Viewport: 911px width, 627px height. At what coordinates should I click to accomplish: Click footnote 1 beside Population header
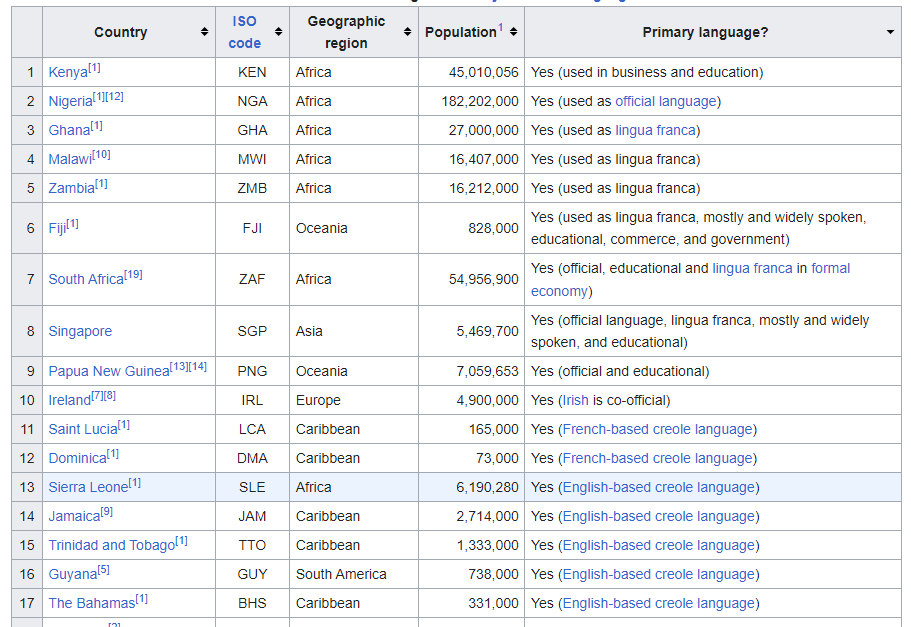coord(500,27)
